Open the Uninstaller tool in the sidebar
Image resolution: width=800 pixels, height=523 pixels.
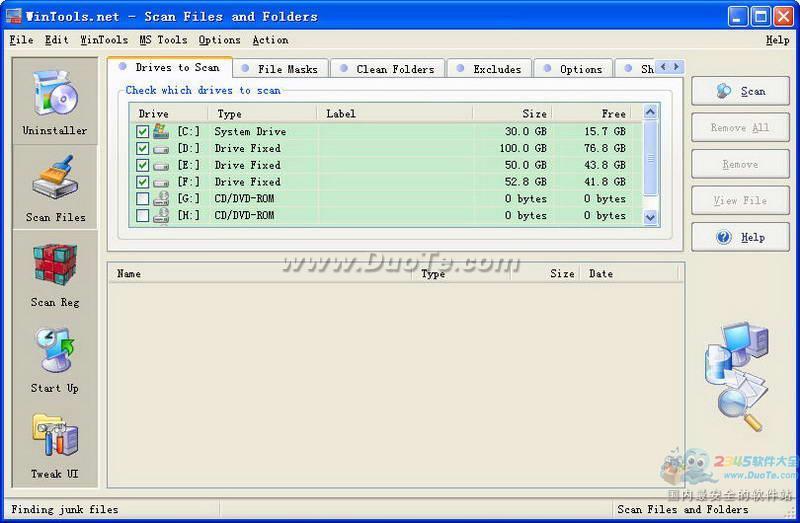tap(55, 102)
